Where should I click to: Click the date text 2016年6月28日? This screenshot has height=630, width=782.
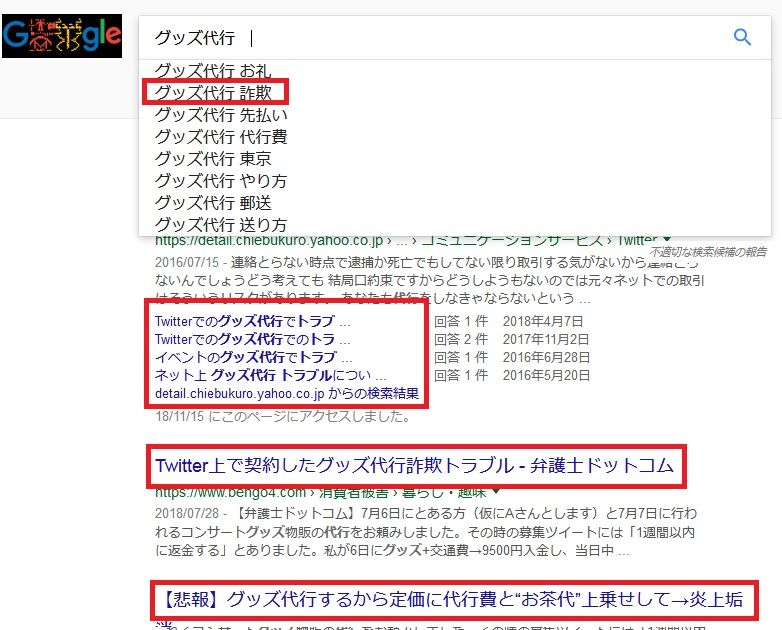click(x=546, y=357)
